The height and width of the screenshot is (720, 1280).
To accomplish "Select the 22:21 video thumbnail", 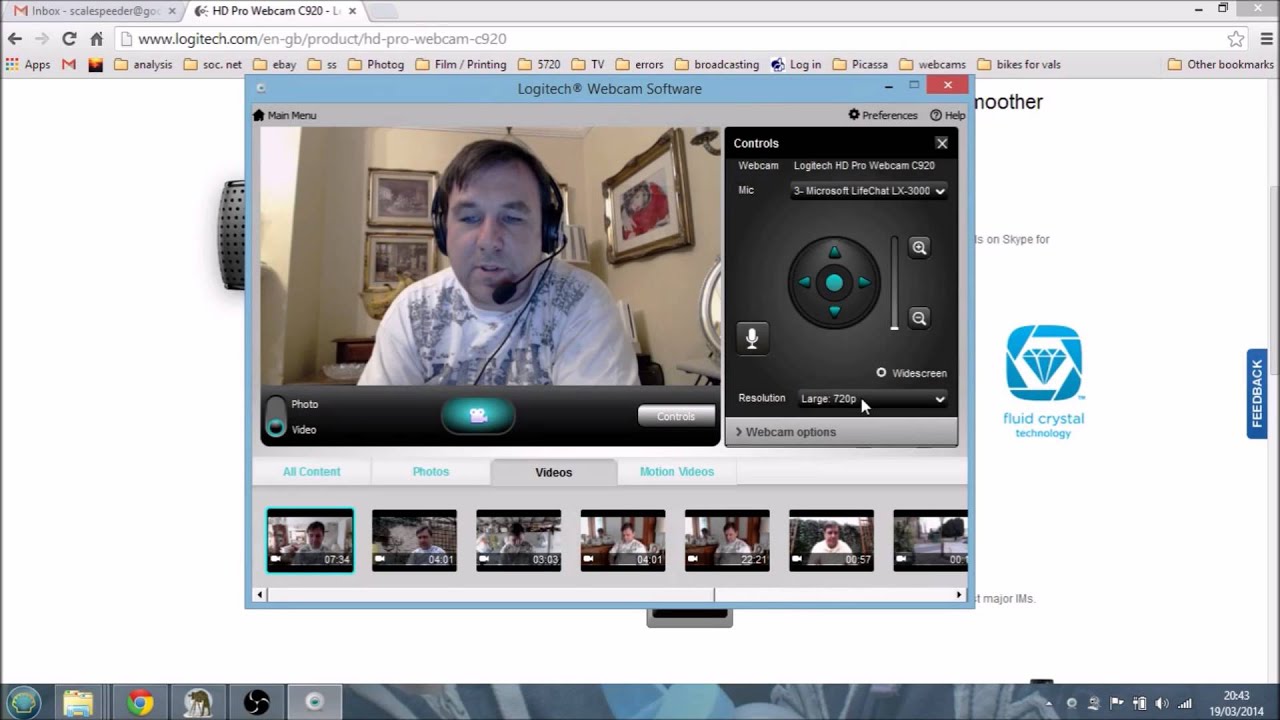I will point(727,540).
